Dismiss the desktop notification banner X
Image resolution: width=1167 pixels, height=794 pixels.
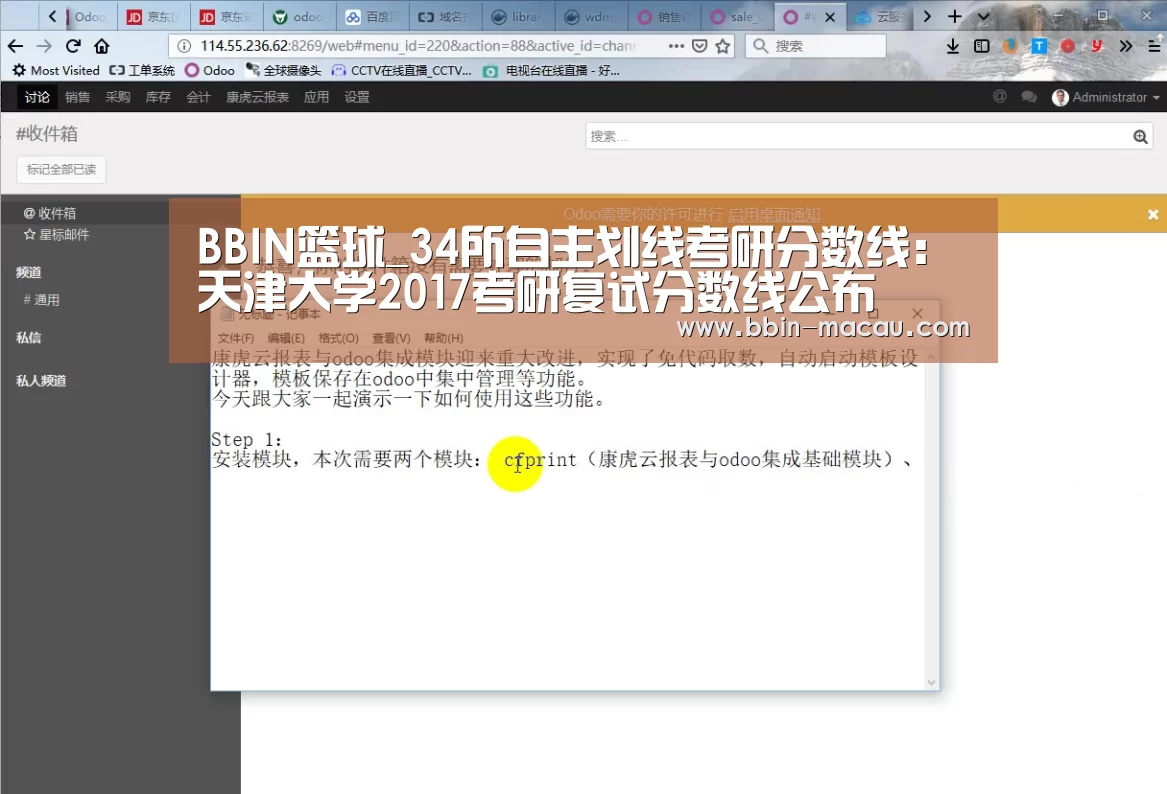tap(1153, 214)
